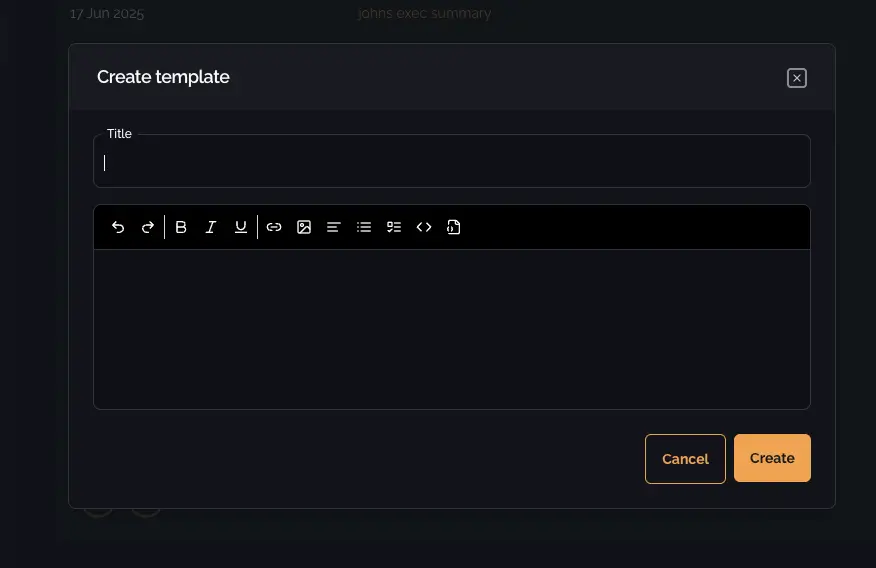Close the Create template dialog

pyautogui.click(x=797, y=78)
